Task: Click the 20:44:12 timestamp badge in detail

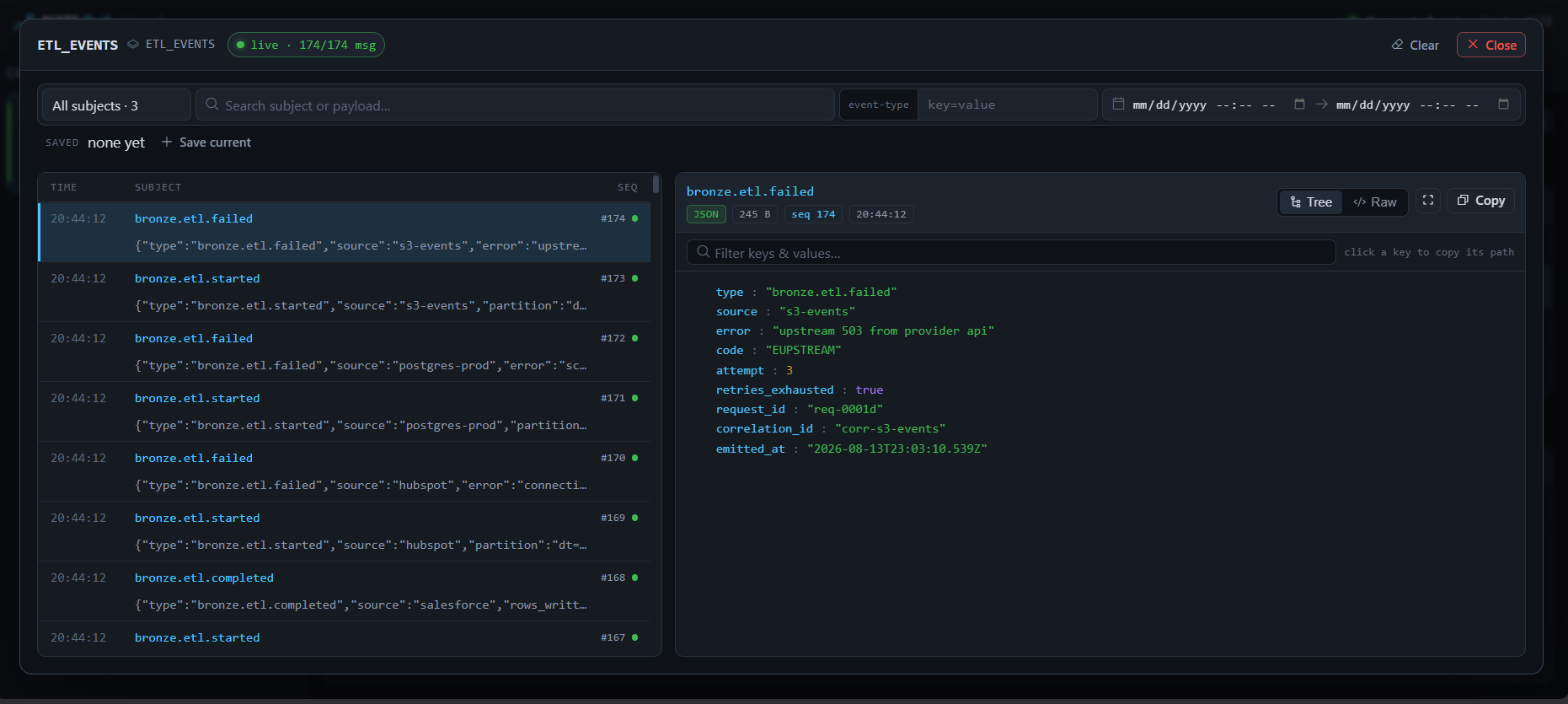Action: point(881,214)
